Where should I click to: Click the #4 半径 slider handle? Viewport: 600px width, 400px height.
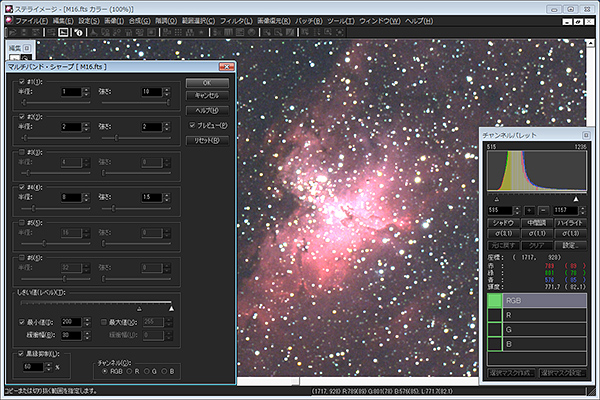pyautogui.click(x=33, y=208)
